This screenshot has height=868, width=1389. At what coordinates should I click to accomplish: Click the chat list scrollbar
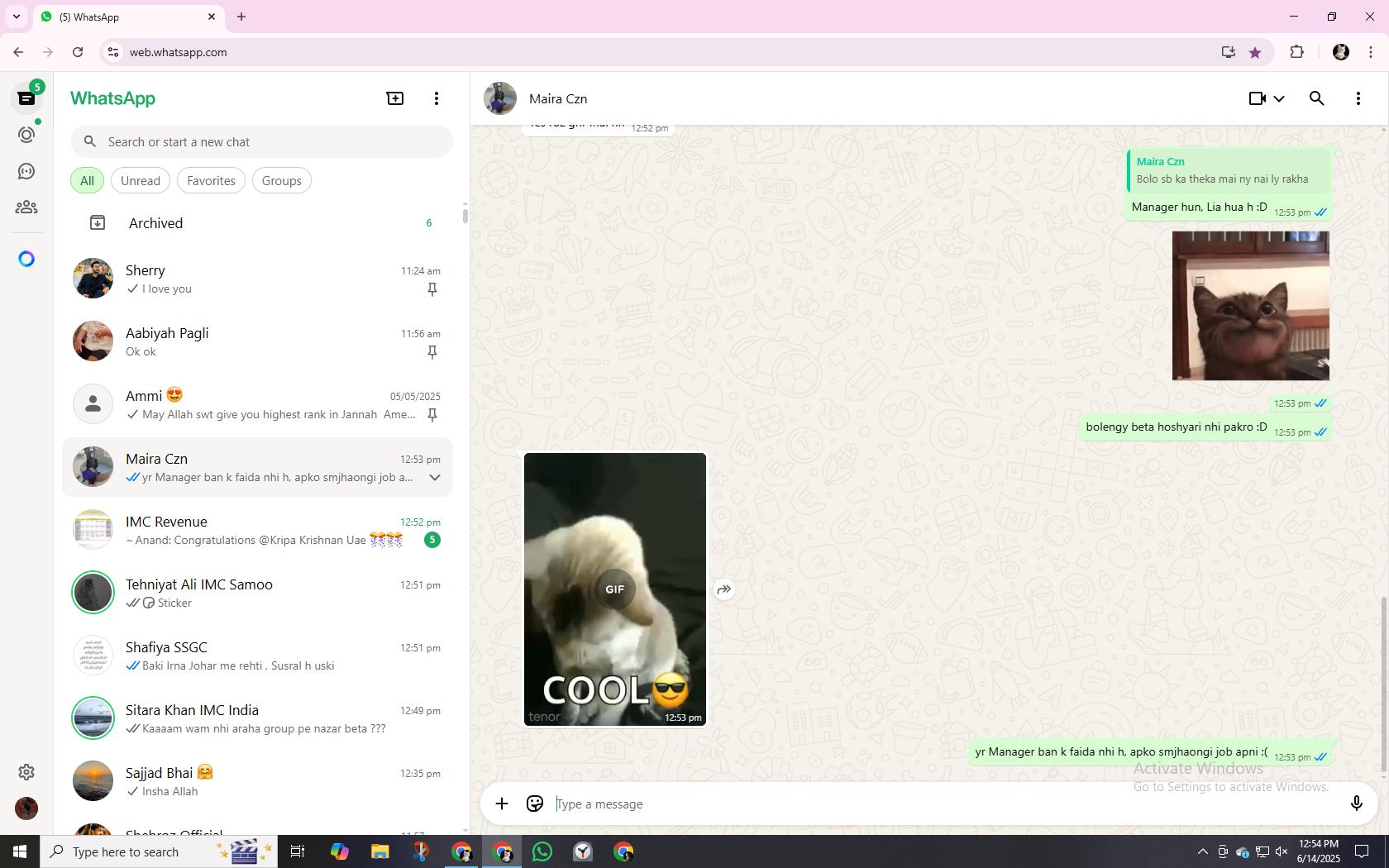465,215
